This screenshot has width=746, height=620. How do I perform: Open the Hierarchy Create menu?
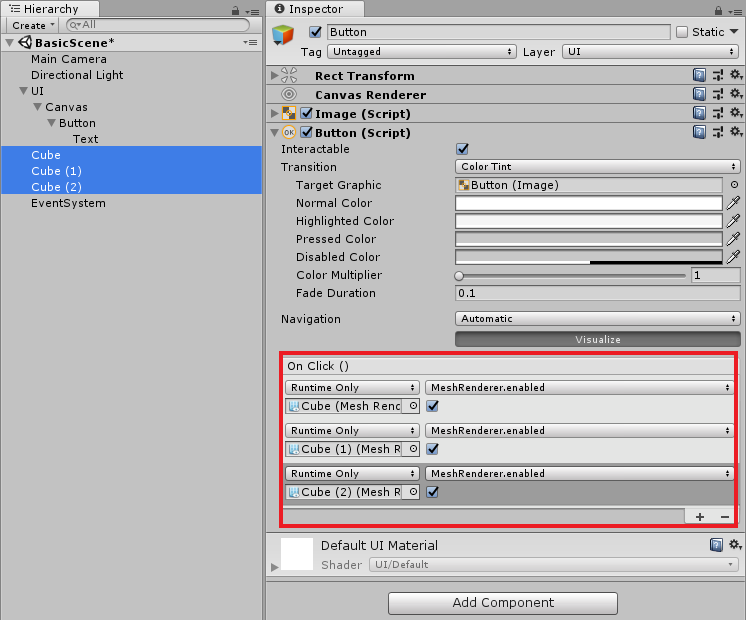(x=33, y=25)
